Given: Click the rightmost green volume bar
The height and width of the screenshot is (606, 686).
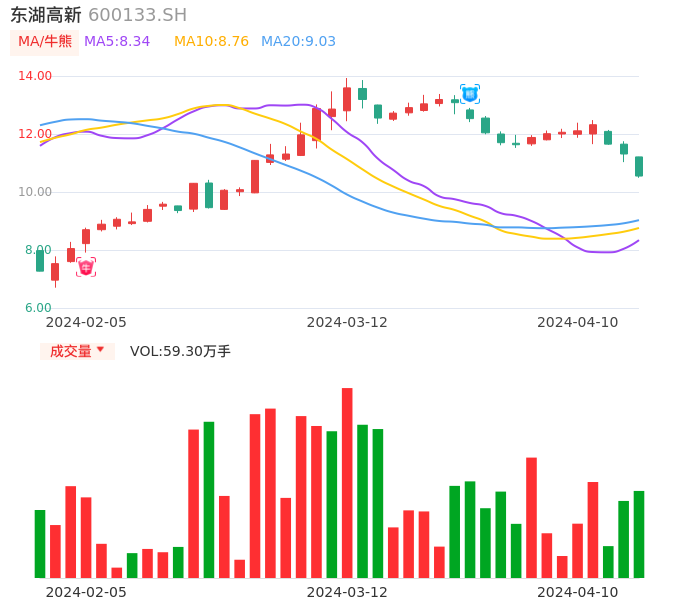Looking at the screenshot, I should (x=639, y=534).
